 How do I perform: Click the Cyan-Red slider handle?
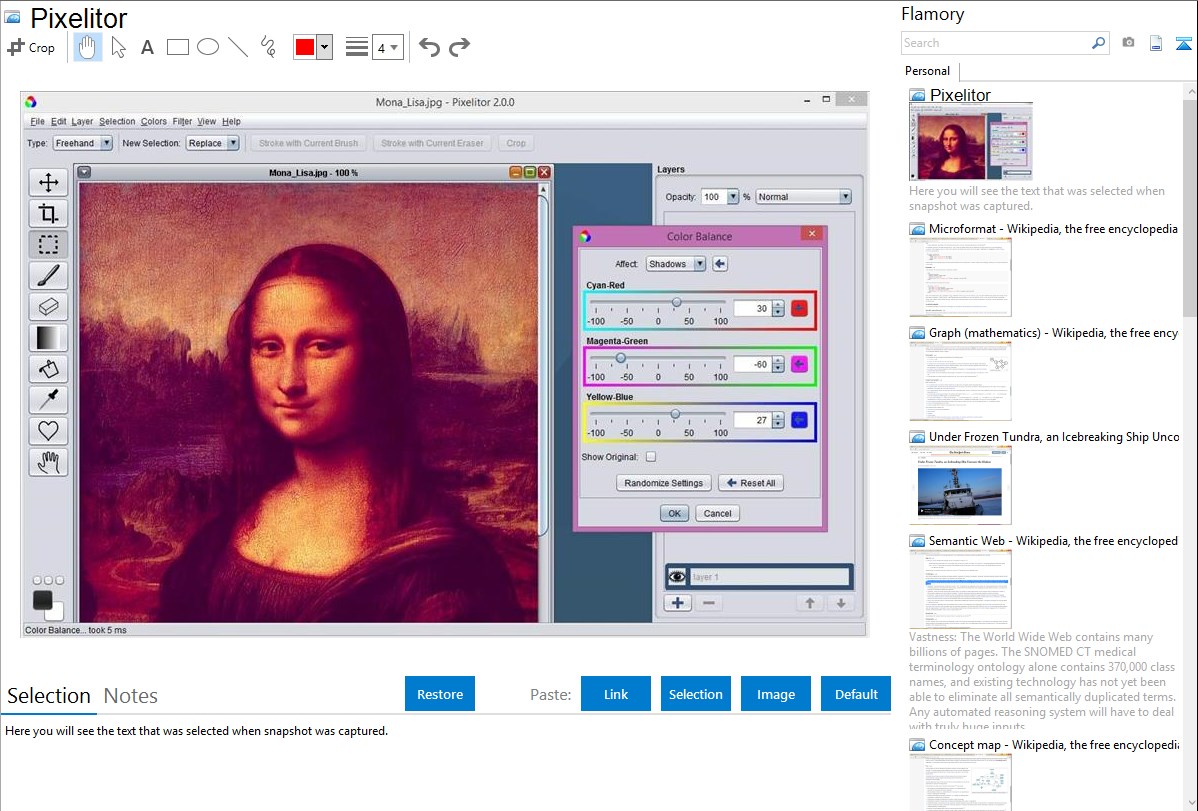[676, 303]
